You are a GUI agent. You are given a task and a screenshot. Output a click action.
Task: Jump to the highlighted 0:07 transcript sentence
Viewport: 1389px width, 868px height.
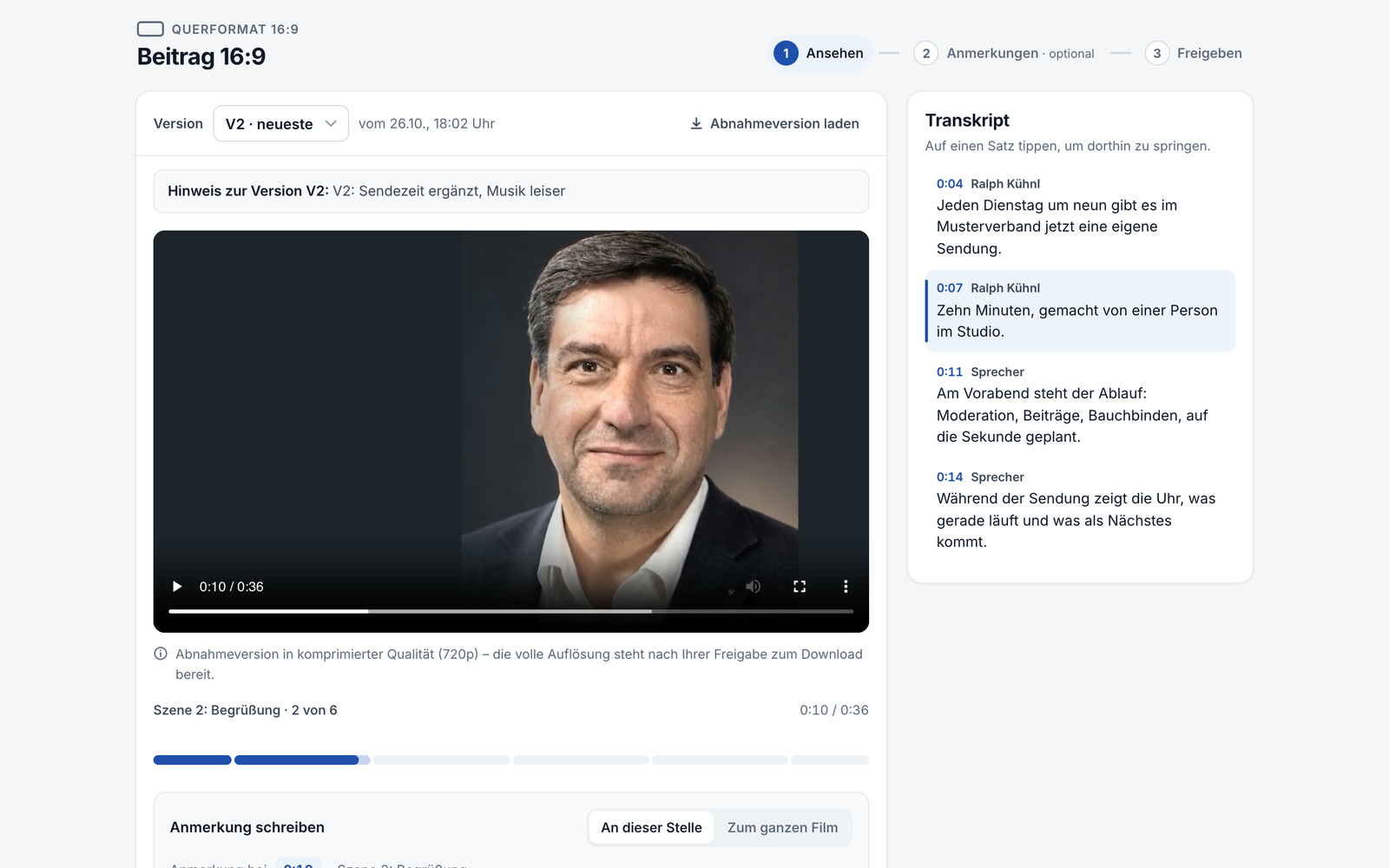tap(1080, 311)
